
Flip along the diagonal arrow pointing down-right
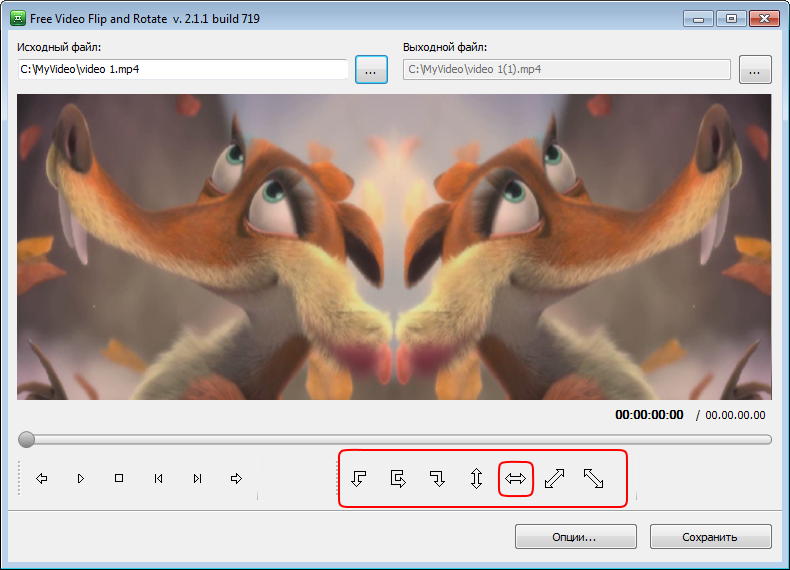click(594, 478)
